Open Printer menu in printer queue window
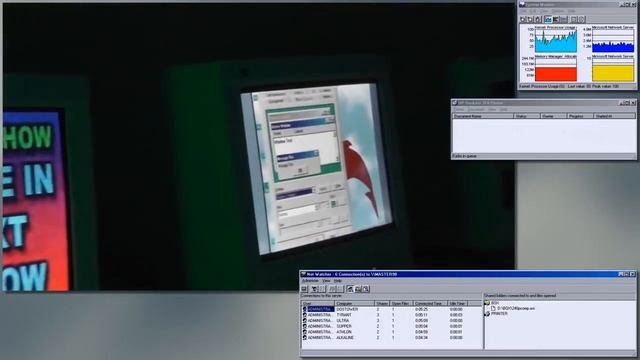The width and height of the screenshot is (640, 360). pos(459,109)
